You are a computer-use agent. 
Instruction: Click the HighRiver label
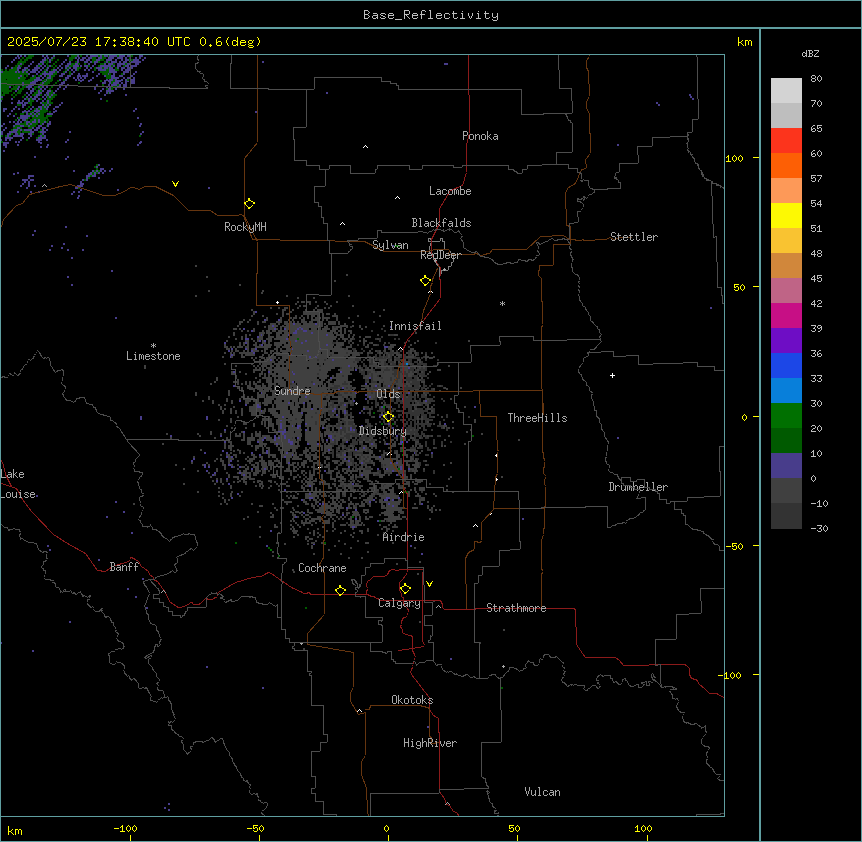pos(430,743)
